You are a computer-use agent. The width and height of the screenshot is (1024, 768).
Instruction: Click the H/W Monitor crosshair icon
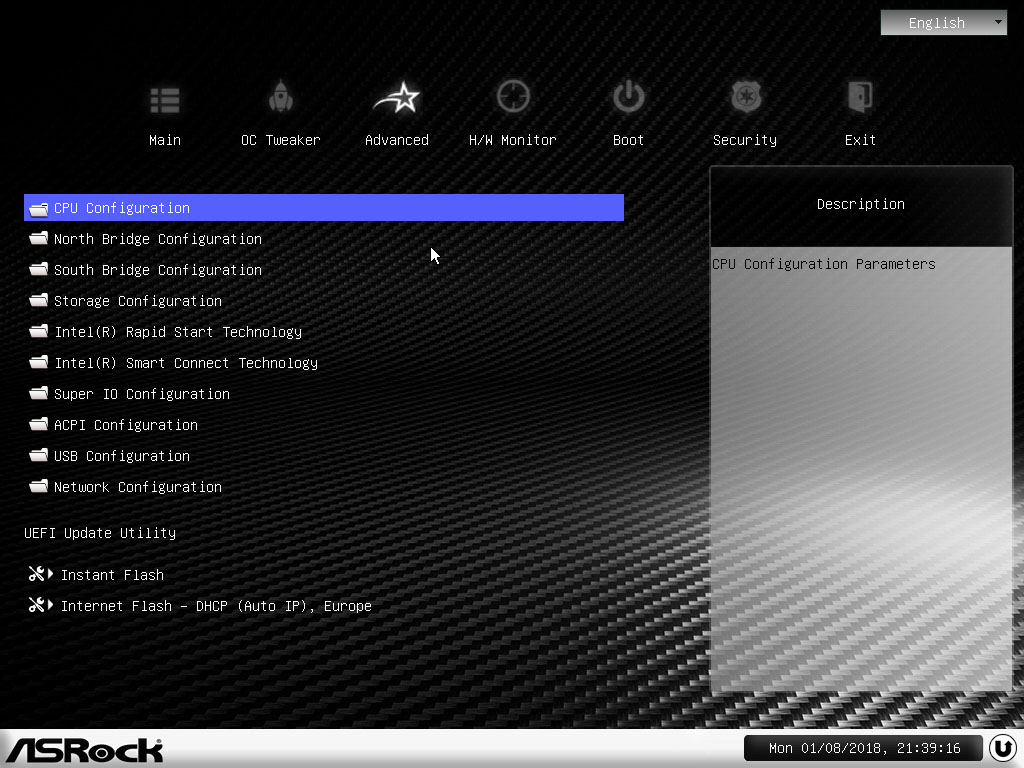click(513, 97)
